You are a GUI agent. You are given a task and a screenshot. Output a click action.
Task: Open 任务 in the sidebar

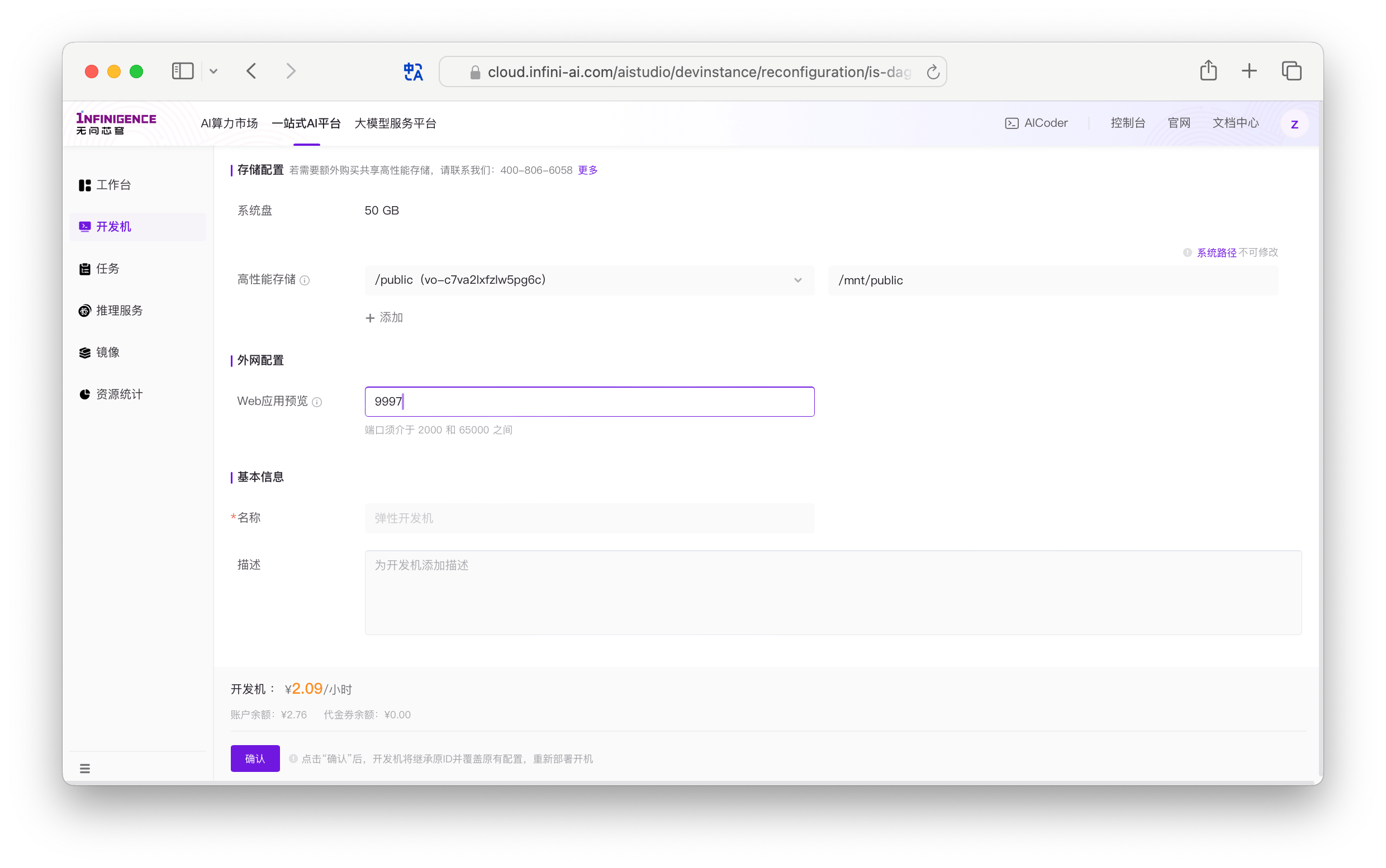137,269
